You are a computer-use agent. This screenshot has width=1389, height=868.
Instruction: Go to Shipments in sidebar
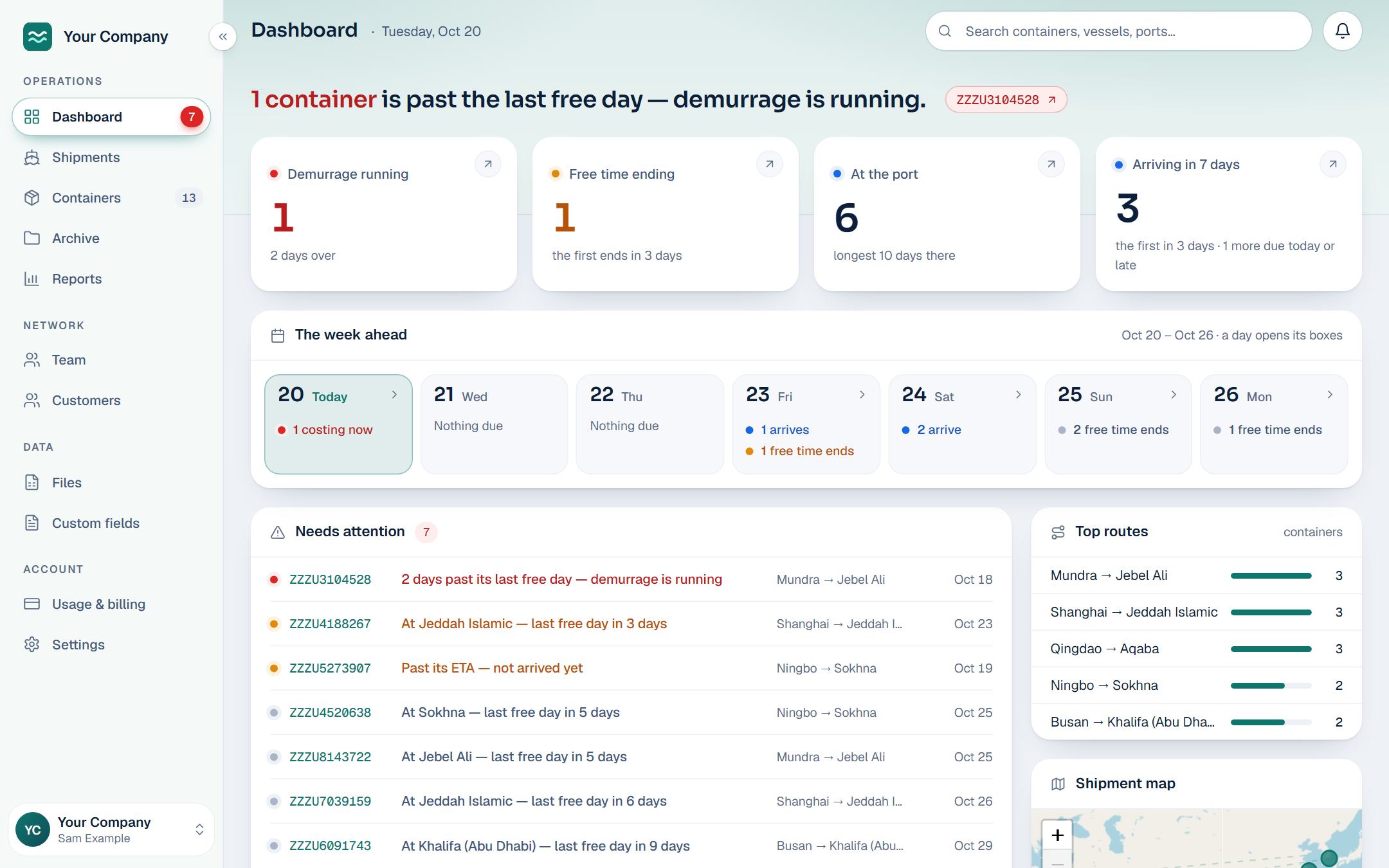[111, 158]
